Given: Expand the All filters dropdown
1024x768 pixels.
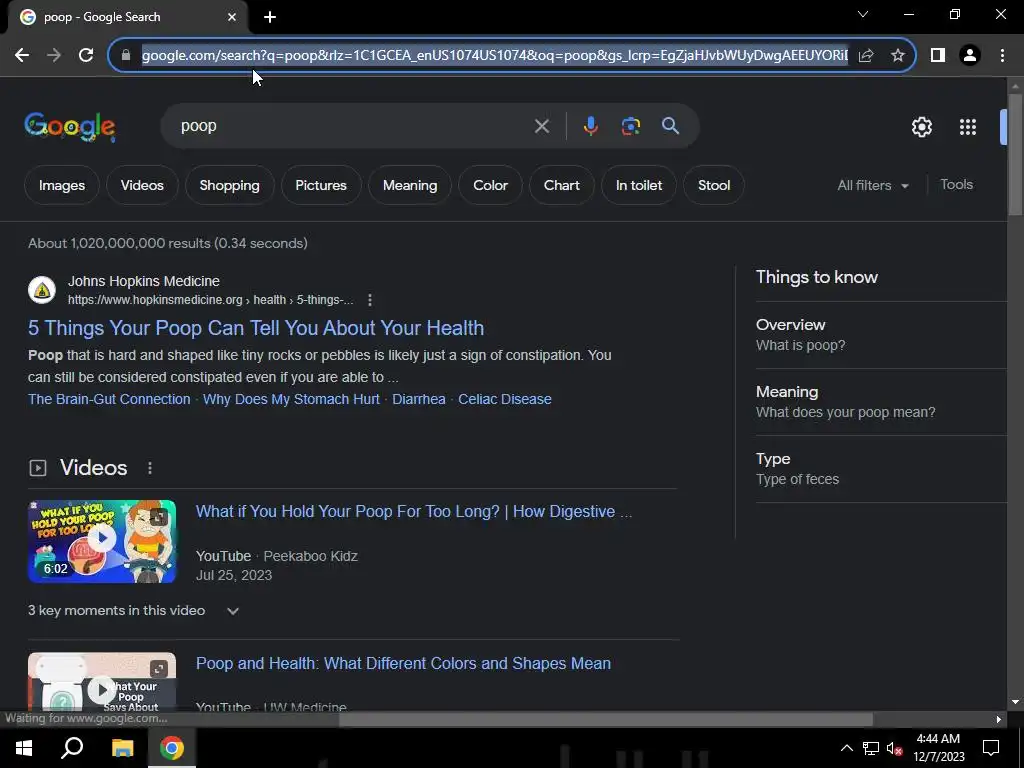Looking at the screenshot, I should point(873,185).
